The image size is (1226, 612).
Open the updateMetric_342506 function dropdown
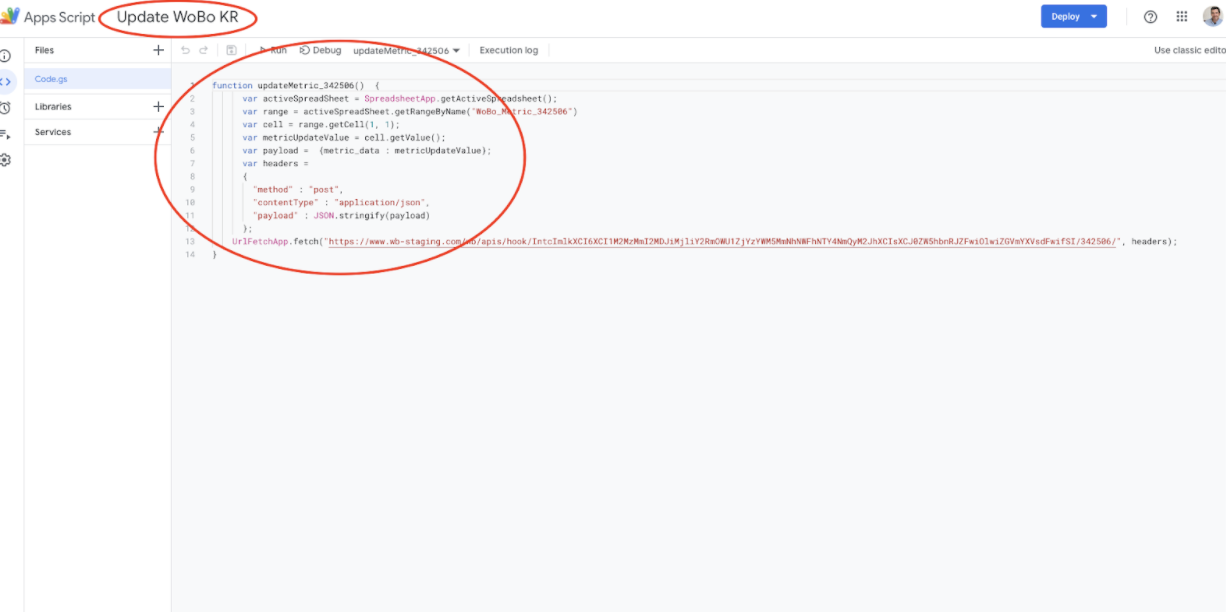pos(406,50)
